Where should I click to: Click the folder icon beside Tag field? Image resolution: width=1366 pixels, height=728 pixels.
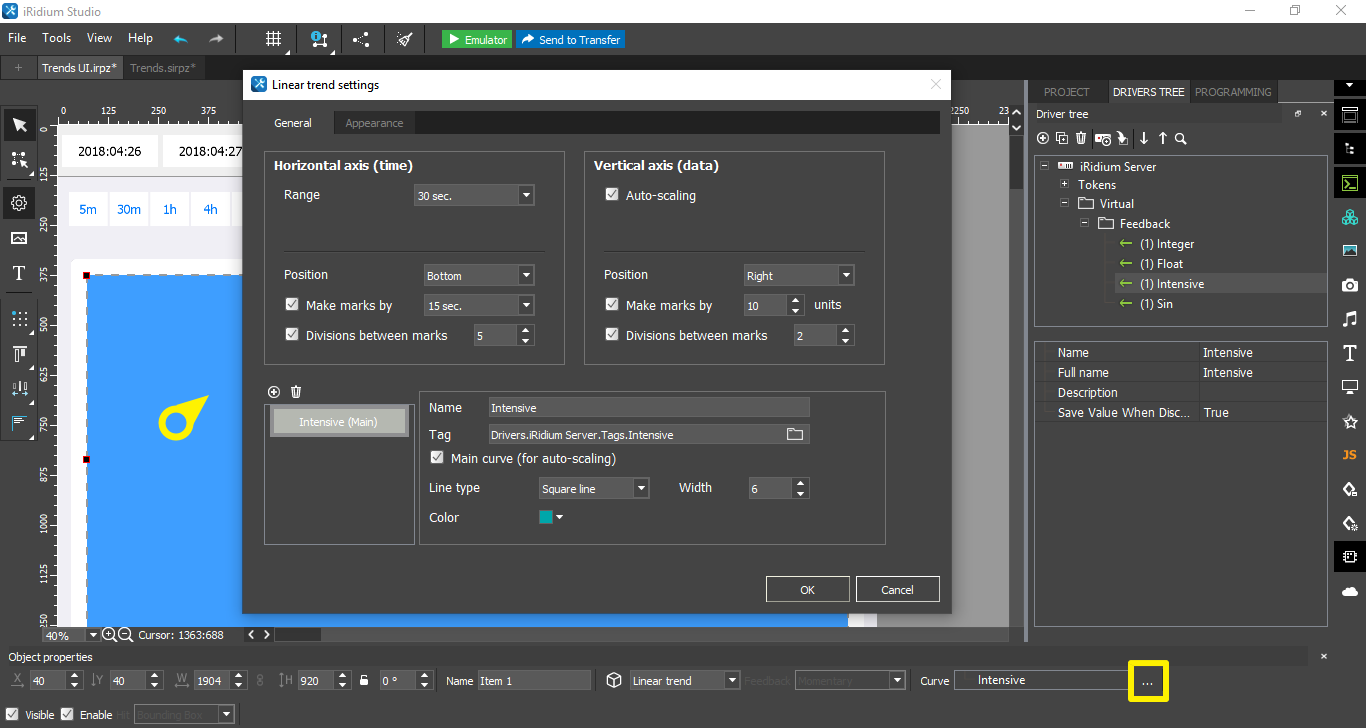coord(795,434)
